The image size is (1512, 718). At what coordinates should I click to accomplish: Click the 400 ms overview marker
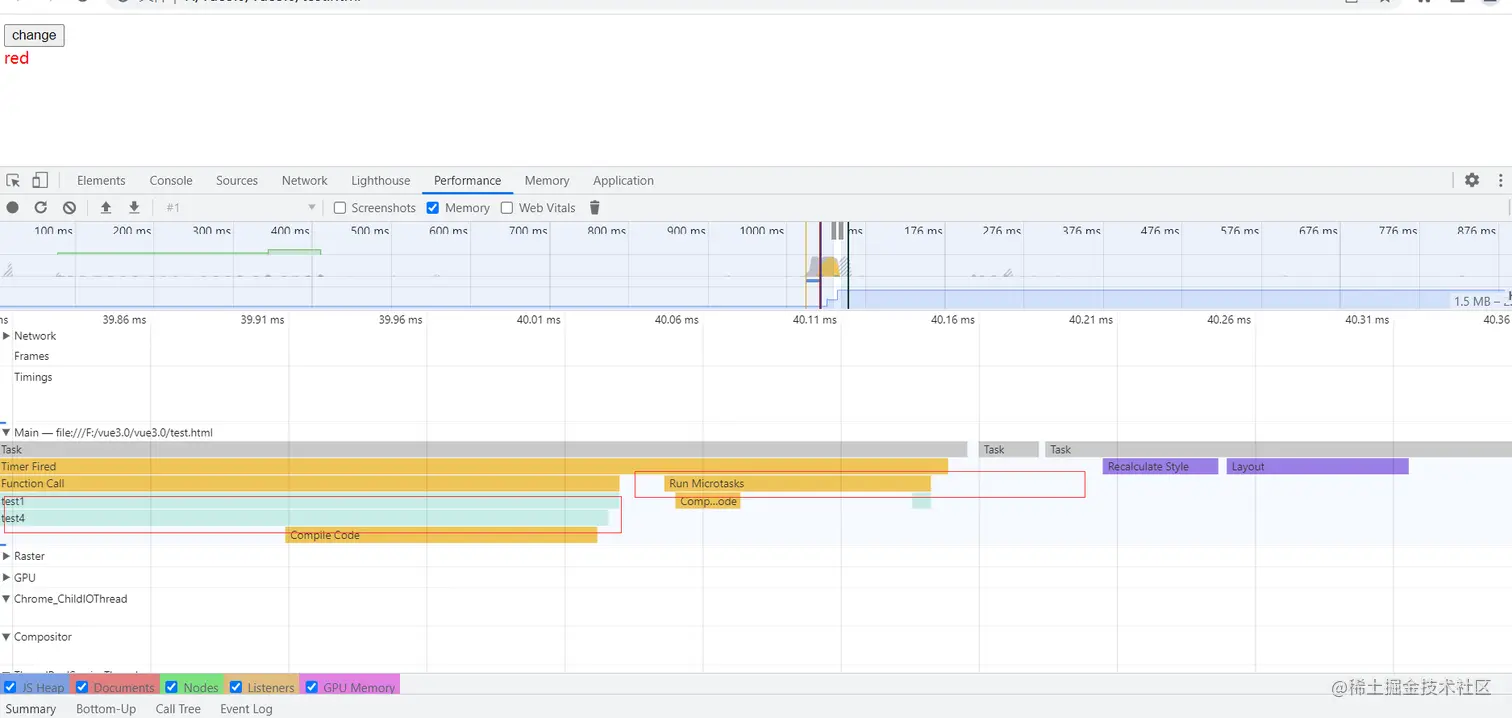(x=290, y=231)
